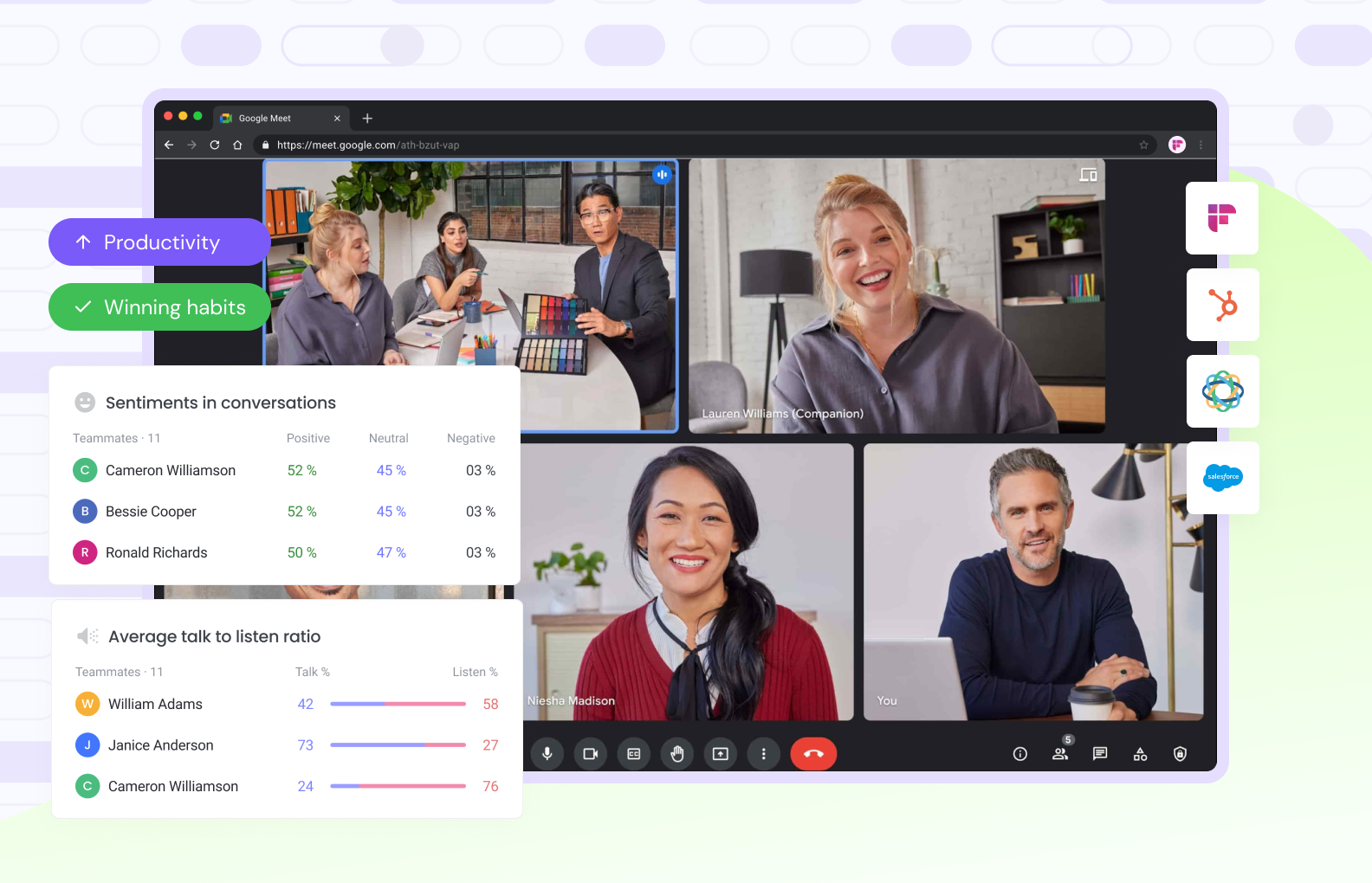Toggle closed captions button

tap(634, 754)
